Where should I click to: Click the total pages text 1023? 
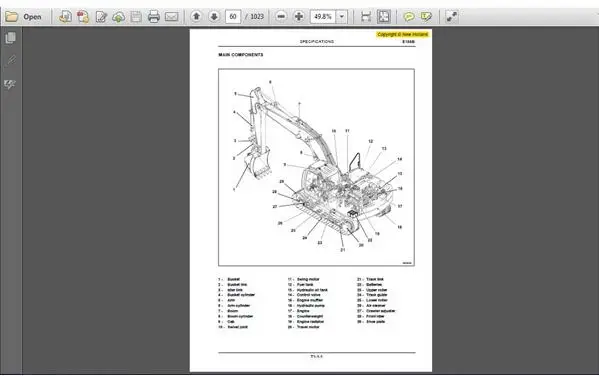257,17
